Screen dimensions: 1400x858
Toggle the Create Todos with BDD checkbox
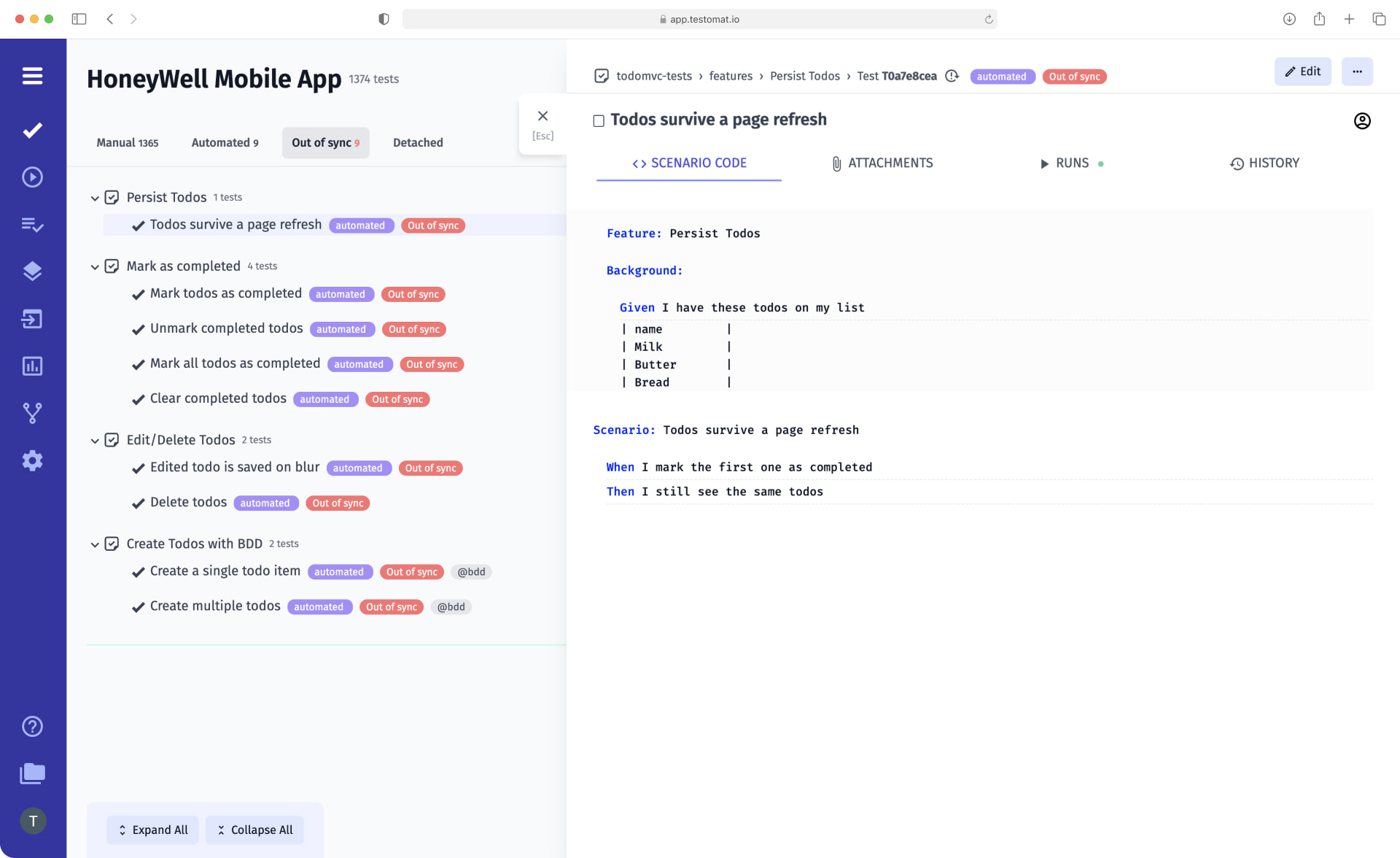tap(113, 543)
